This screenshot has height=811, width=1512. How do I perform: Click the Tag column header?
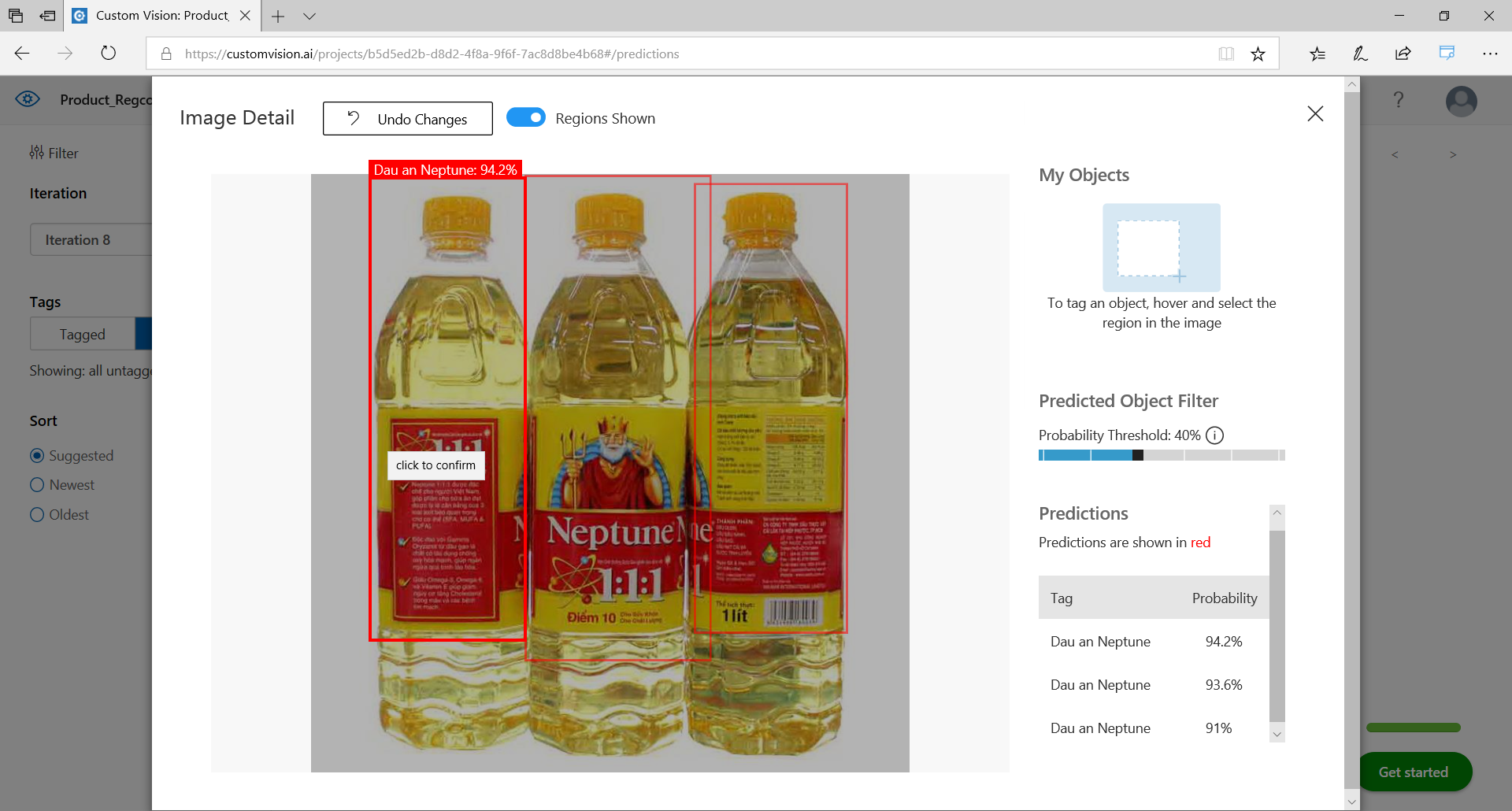[1062, 598]
